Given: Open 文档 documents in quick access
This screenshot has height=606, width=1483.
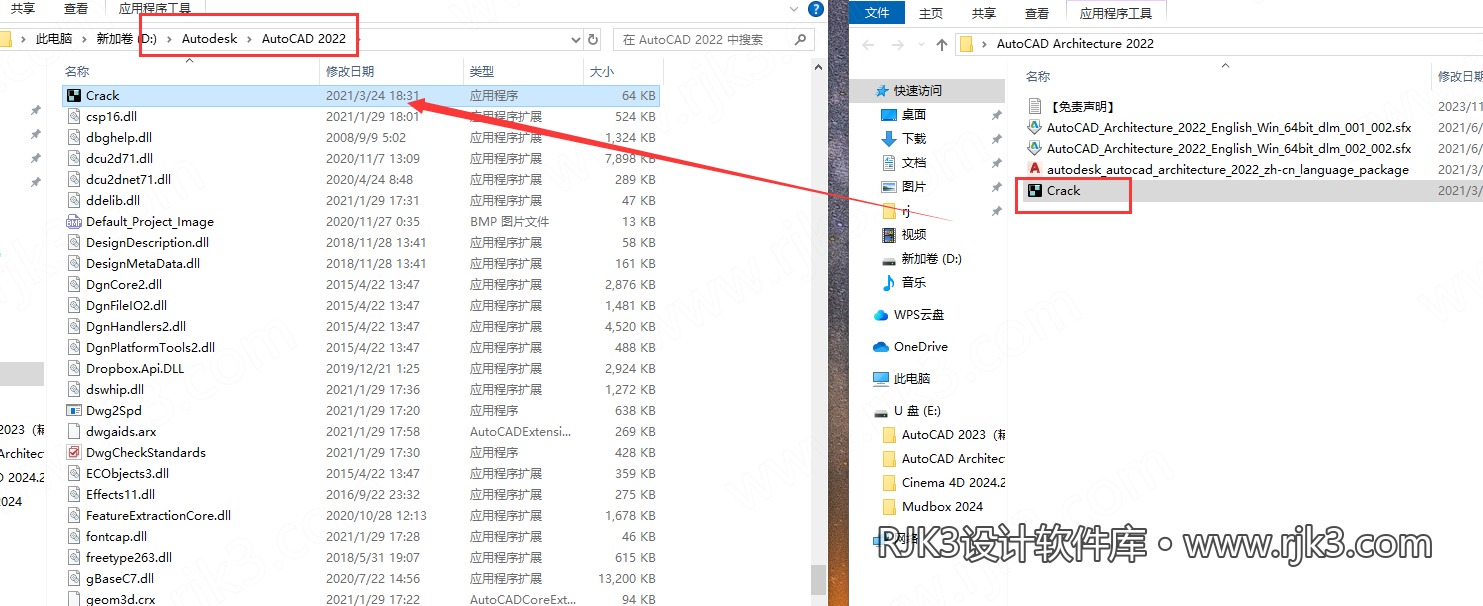Looking at the screenshot, I should (914, 163).
